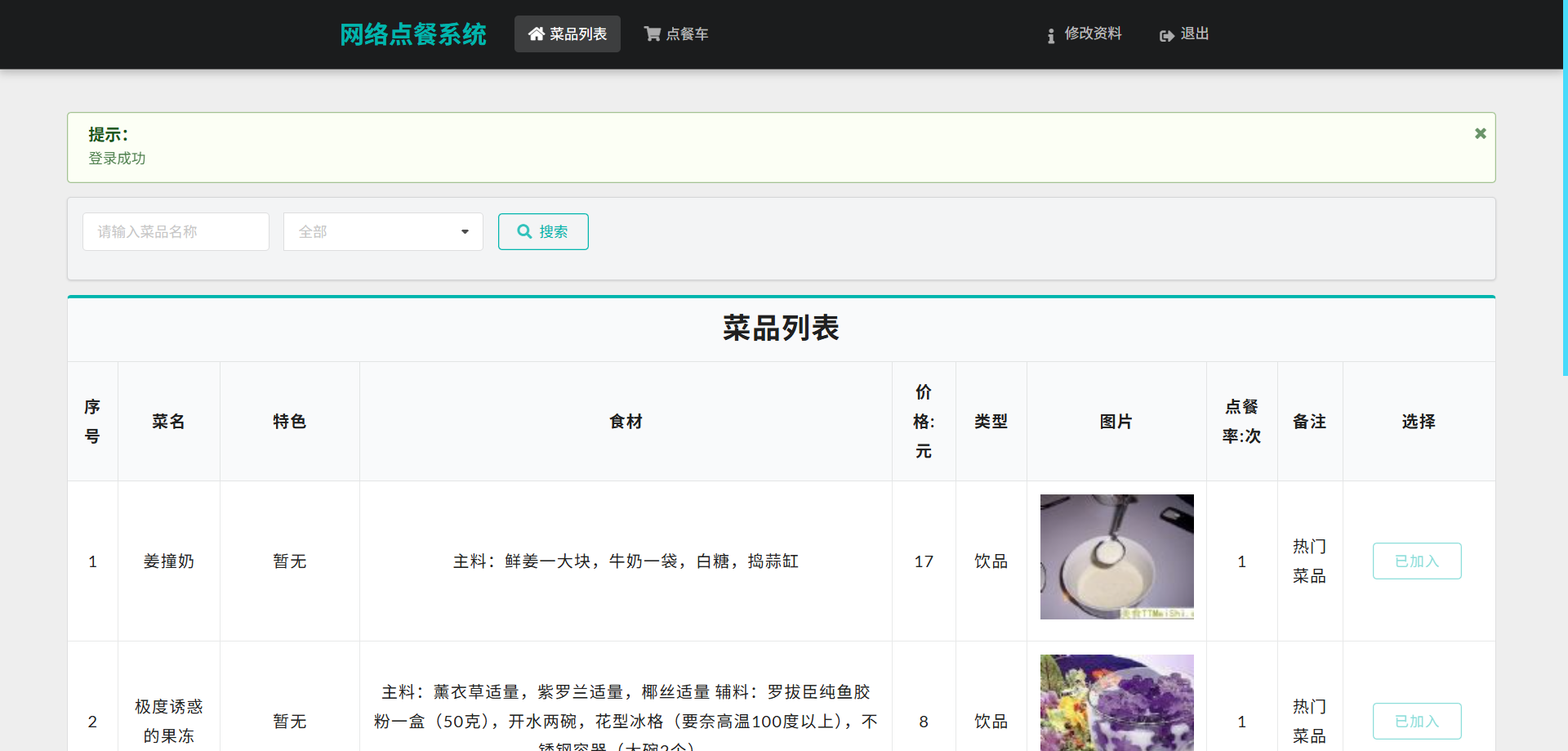Image resolution: width=1568 pixels, height=751 pixels.
Task: Dismiss the 登录成功 alert with the X
Action: tap(1481, 133)
